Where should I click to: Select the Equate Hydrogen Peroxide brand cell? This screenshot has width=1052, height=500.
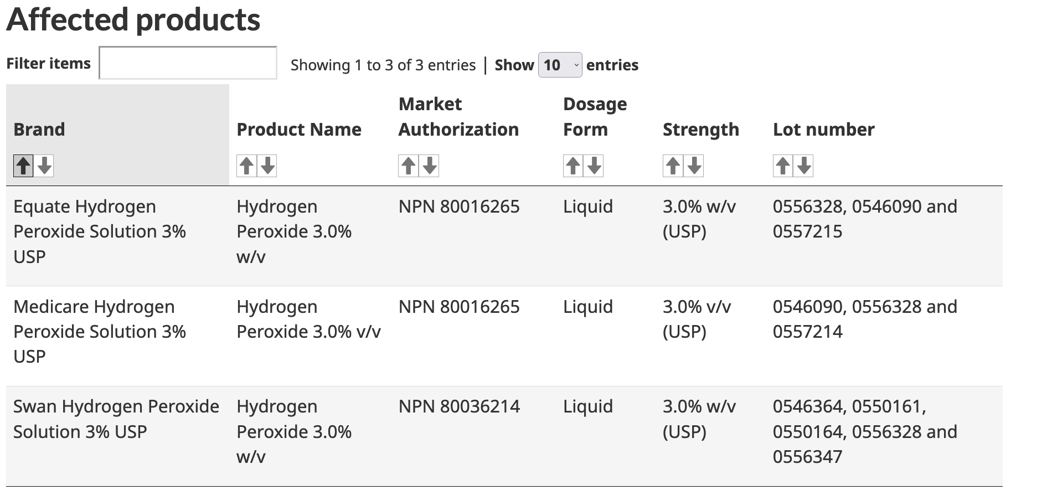point(99,231)
